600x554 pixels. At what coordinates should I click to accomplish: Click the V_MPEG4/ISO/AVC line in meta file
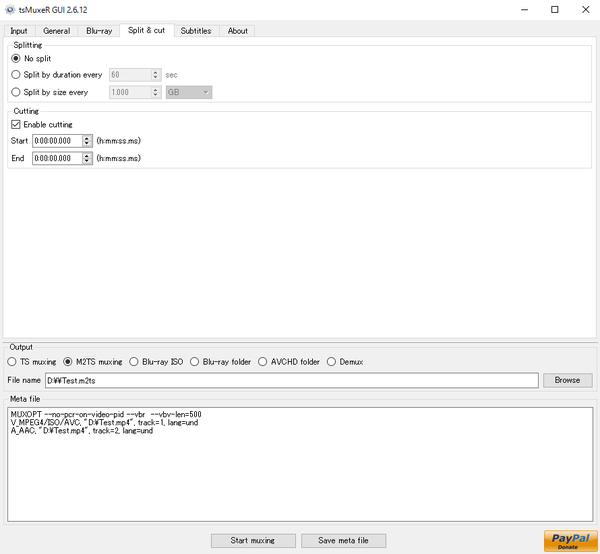(104, 422)
